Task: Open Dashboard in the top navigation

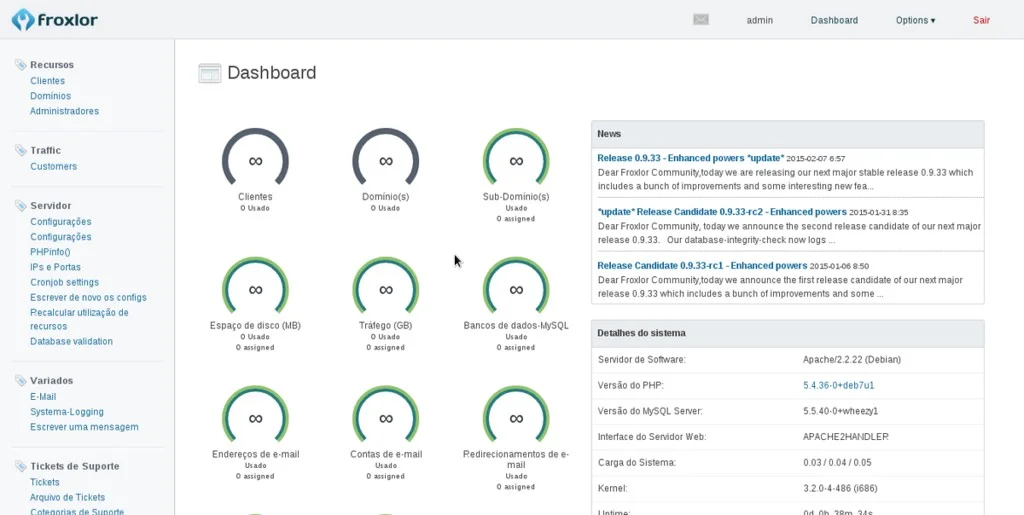Action: coord(834,20)
